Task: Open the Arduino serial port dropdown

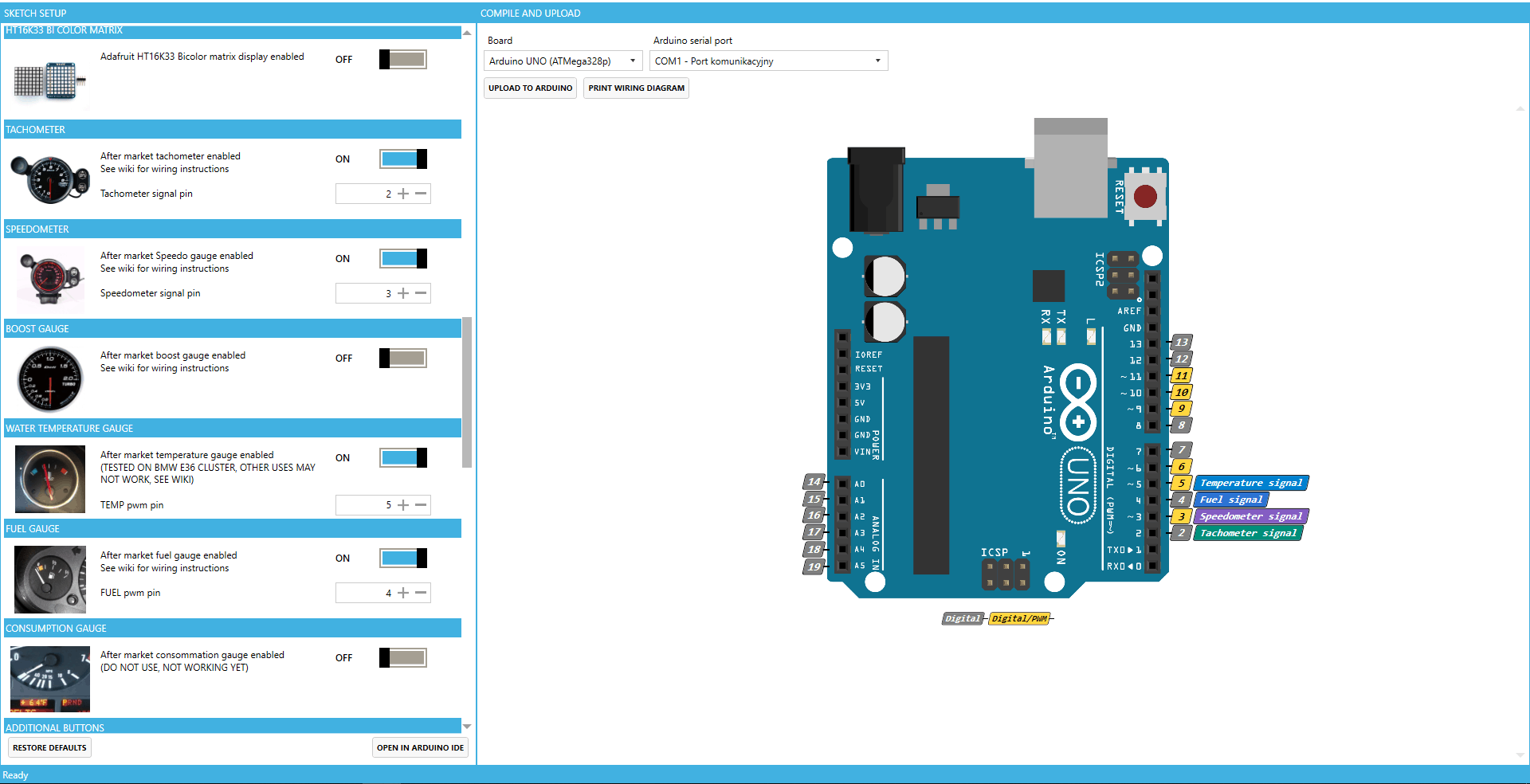Action: (768, 61)
